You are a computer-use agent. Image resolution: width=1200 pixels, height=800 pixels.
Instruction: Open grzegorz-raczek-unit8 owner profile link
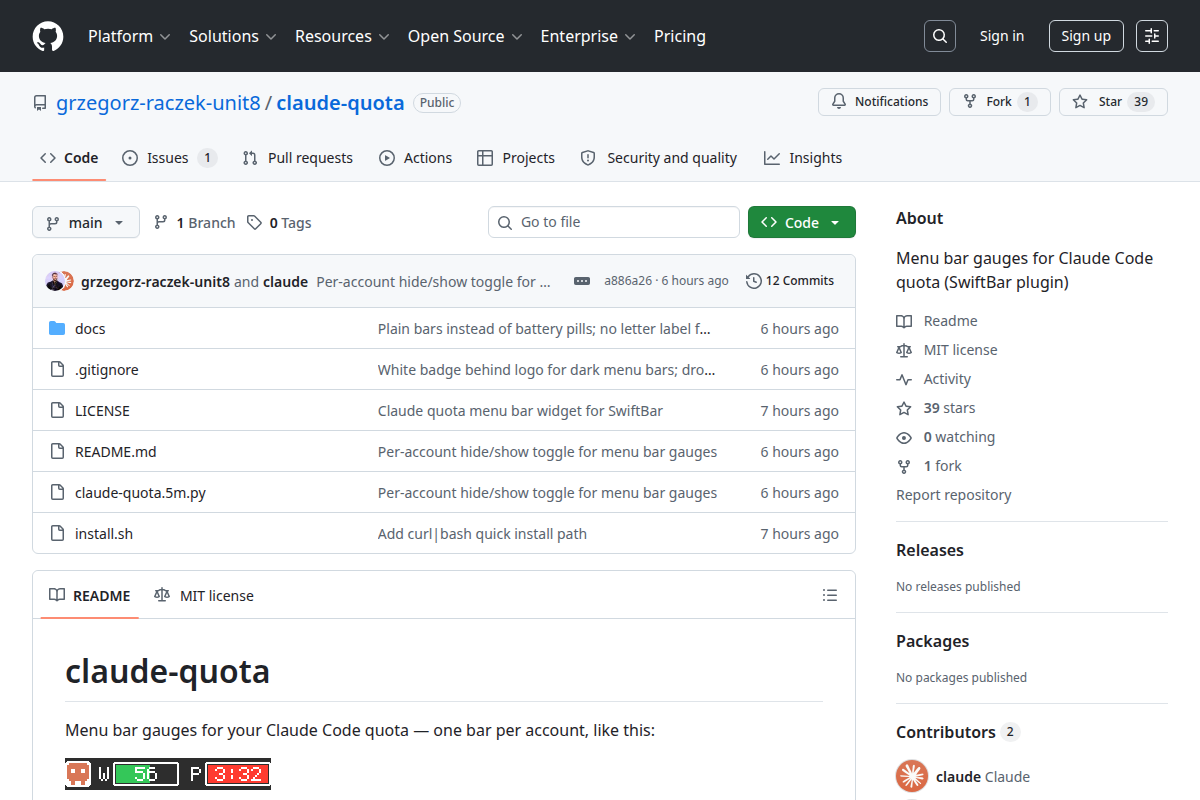(x=158, y=103)
